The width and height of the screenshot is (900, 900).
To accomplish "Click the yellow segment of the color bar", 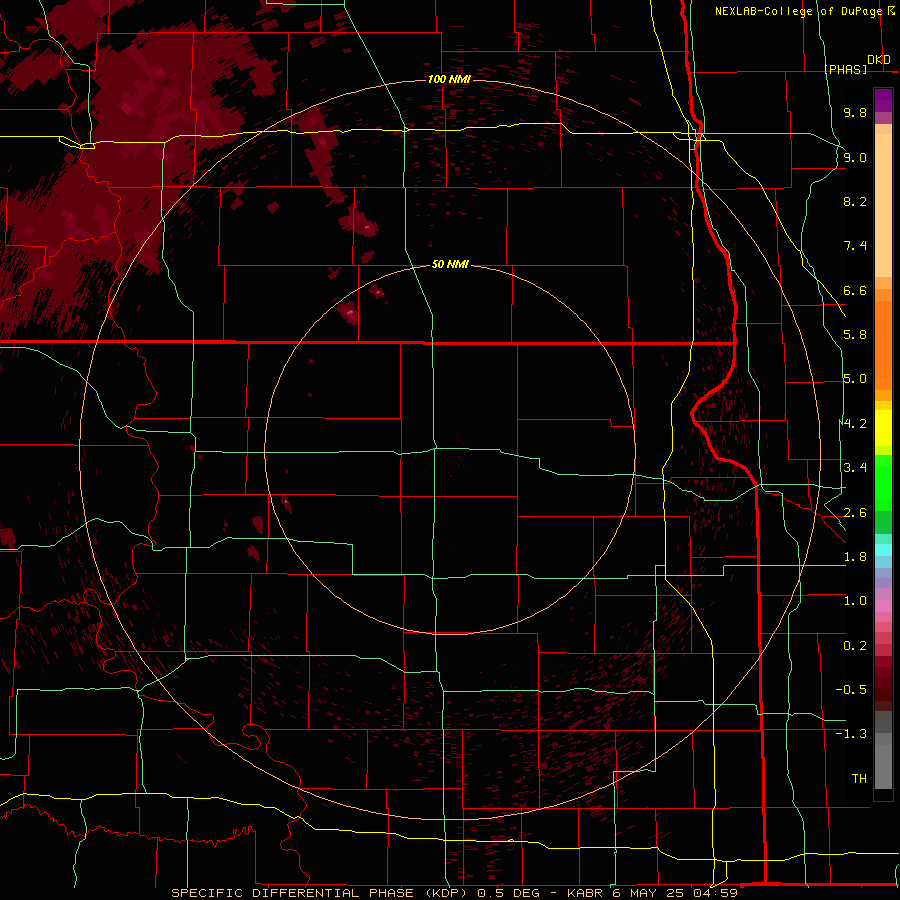I will (x=883, y=428).
